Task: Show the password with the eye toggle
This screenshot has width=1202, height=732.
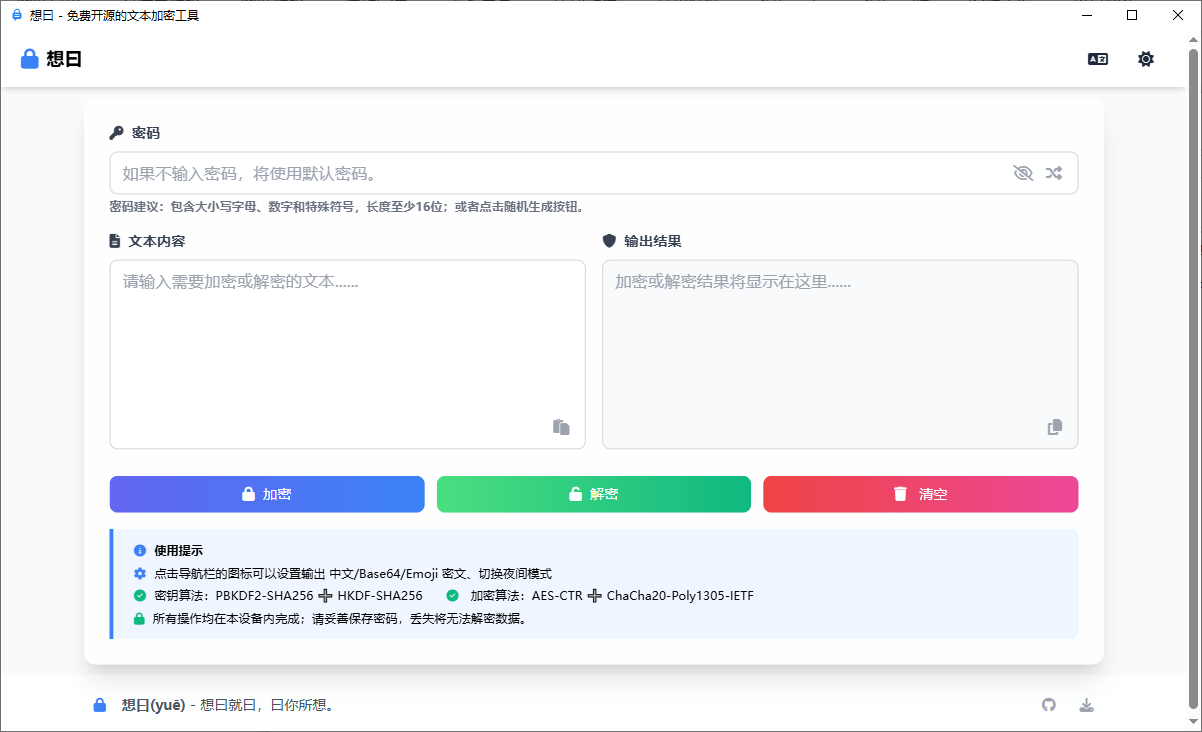Action: 1023,172
